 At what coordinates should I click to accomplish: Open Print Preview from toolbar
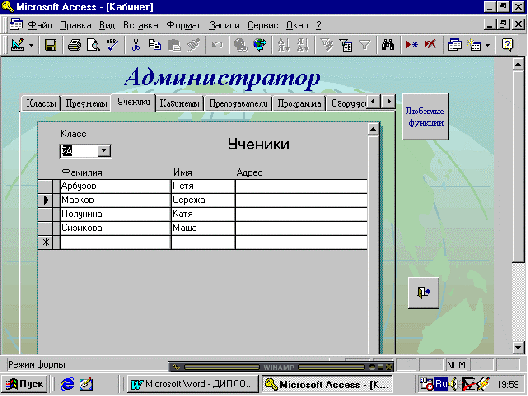coord(93,45)
